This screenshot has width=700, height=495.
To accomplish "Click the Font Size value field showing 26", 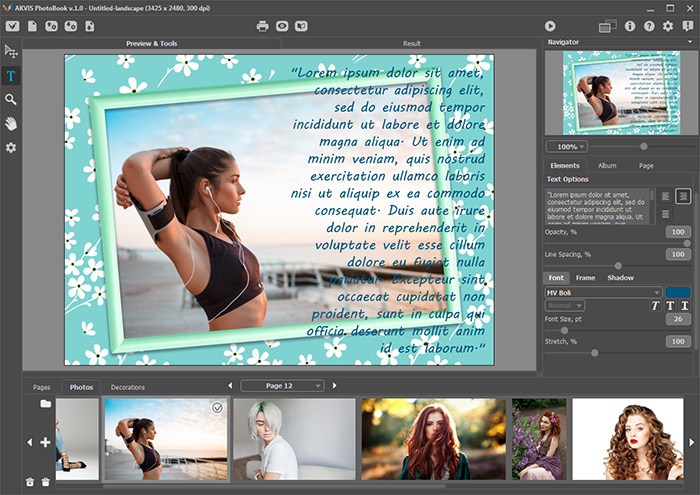I will (x=678, y=319).
